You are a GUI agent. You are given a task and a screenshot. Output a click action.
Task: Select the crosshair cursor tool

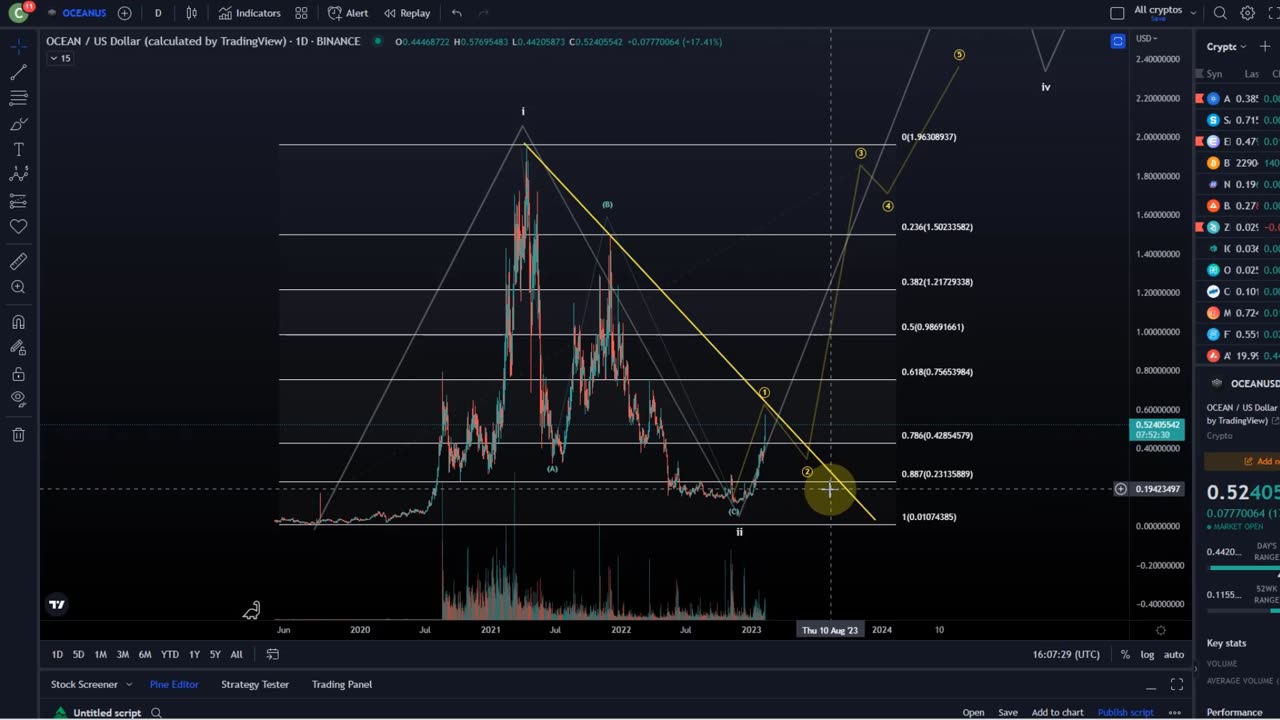tap(18, 47)
